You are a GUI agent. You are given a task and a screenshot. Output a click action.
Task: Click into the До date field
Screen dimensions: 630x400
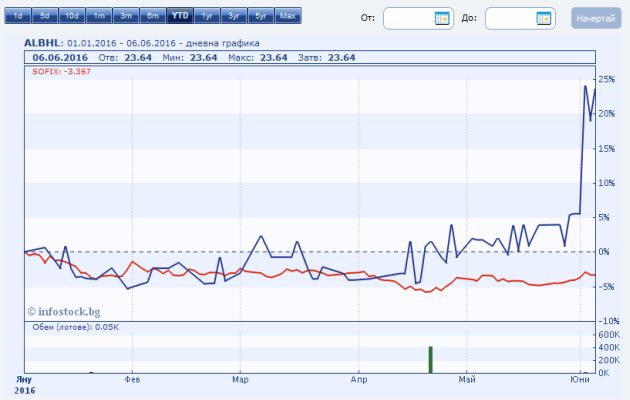click(x=510, y=18)
